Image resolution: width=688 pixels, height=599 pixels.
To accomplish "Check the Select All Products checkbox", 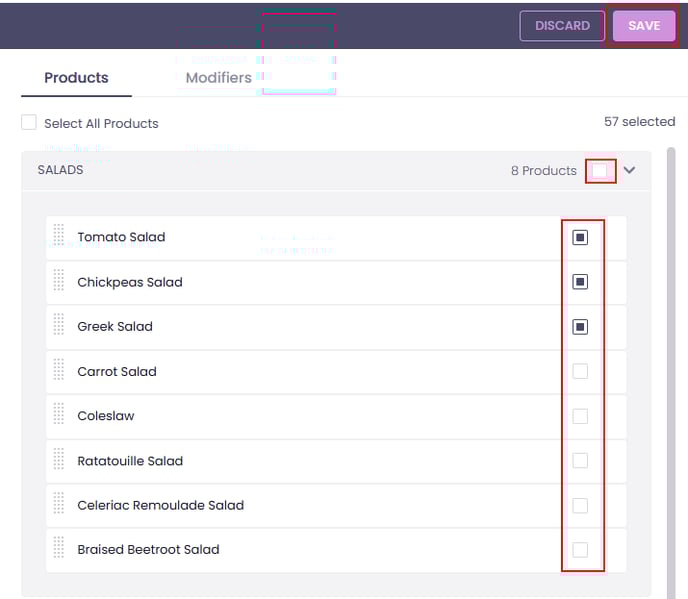I will coord(29,123).
